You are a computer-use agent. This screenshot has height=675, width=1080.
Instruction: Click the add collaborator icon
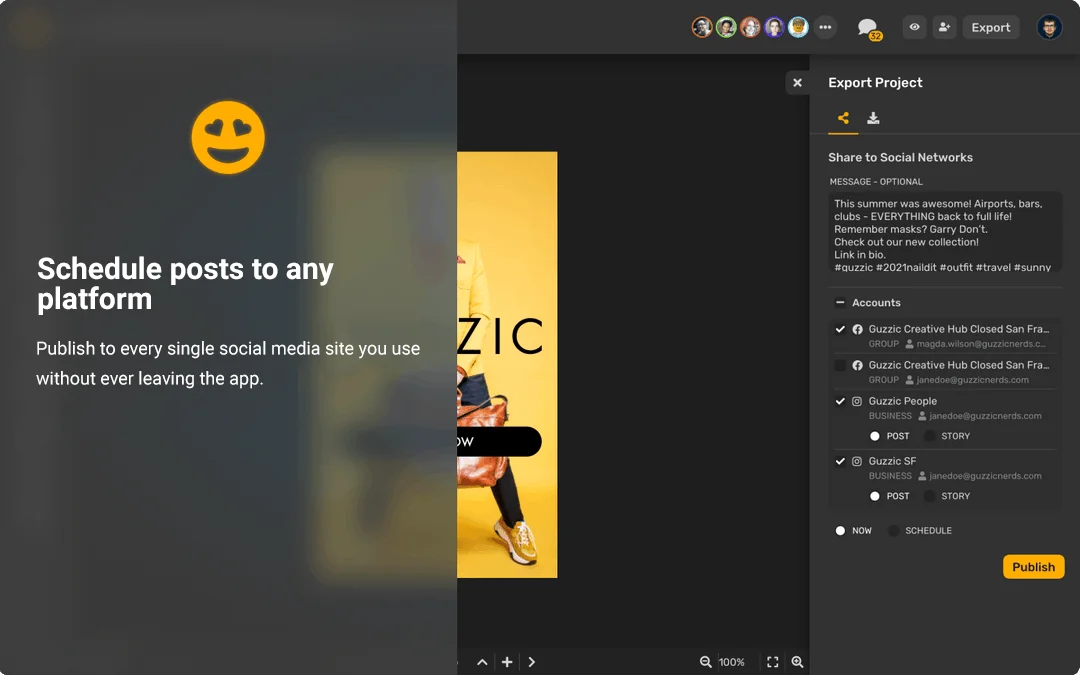(945, 27)
